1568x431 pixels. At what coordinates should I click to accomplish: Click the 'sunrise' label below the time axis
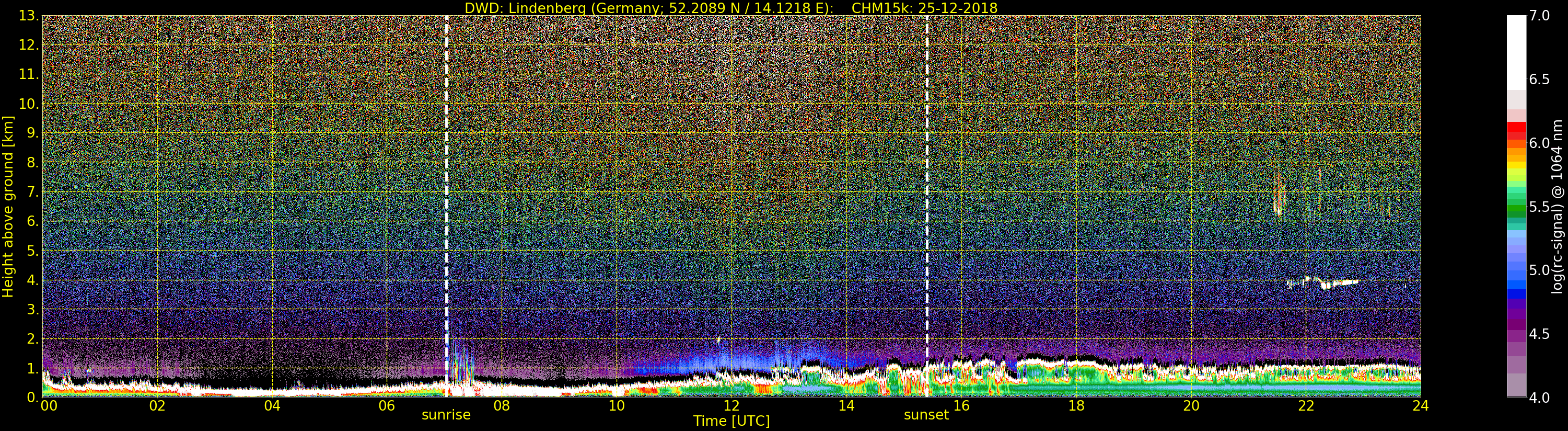(446, 415)
